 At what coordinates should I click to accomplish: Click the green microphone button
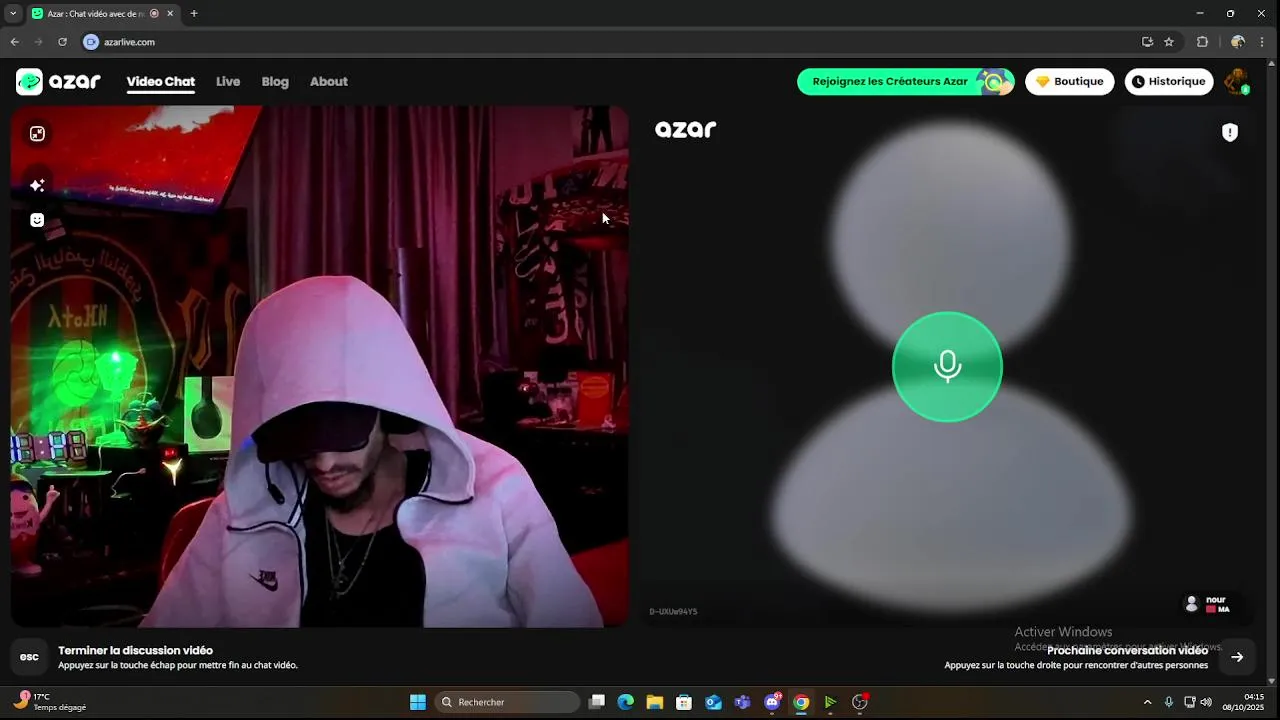947,367
